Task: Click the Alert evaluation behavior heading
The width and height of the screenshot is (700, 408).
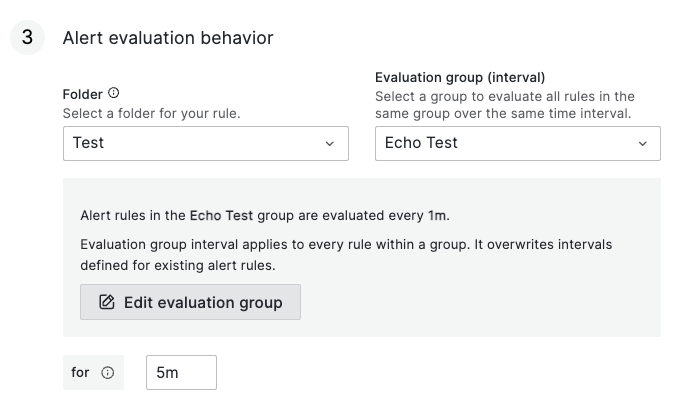Action: pos(168,38)
